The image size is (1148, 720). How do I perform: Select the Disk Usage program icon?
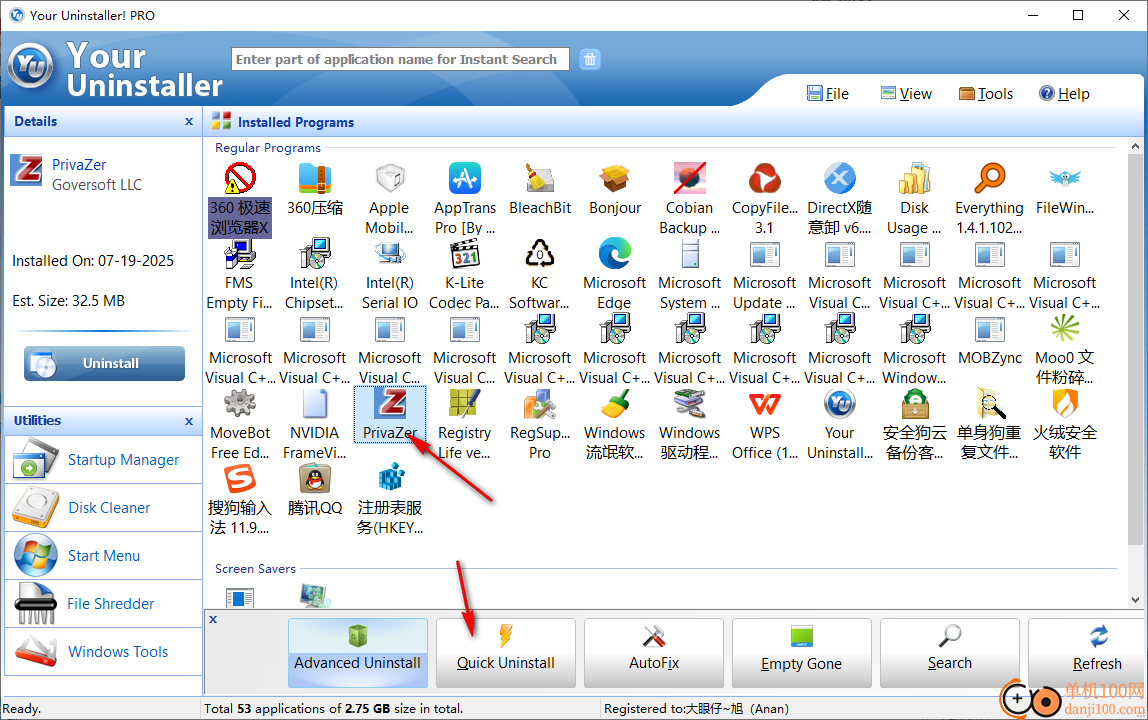(x=914, y=178)
